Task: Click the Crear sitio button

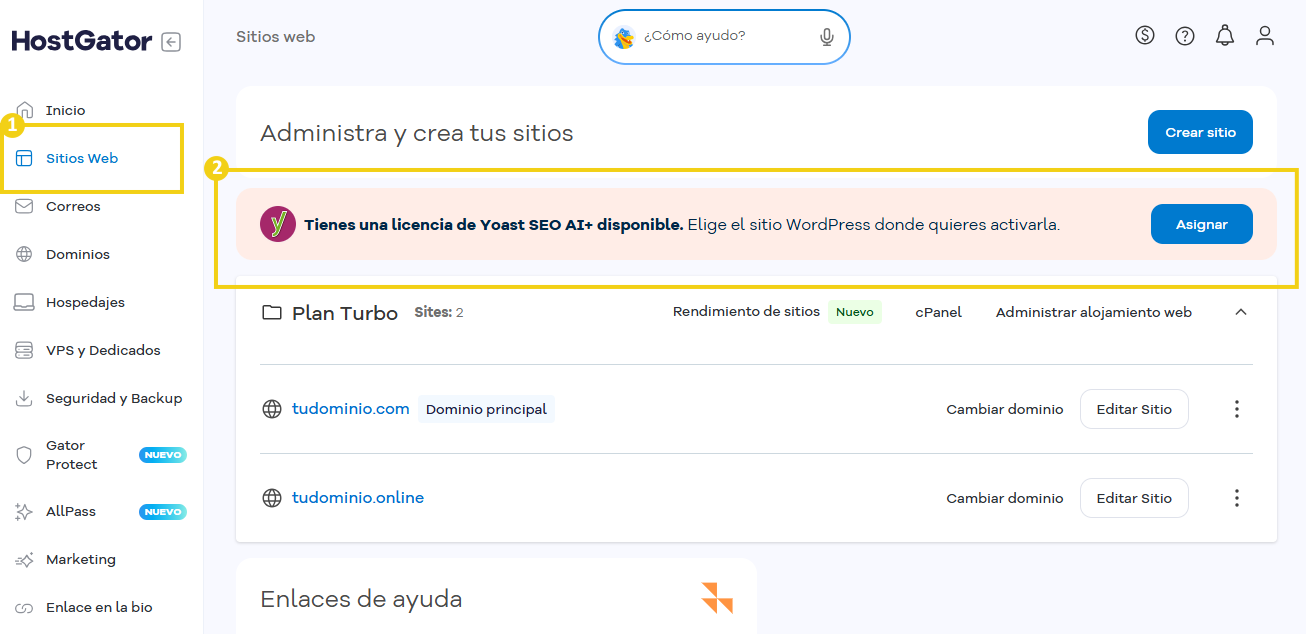Action: tap(1200, 132)
